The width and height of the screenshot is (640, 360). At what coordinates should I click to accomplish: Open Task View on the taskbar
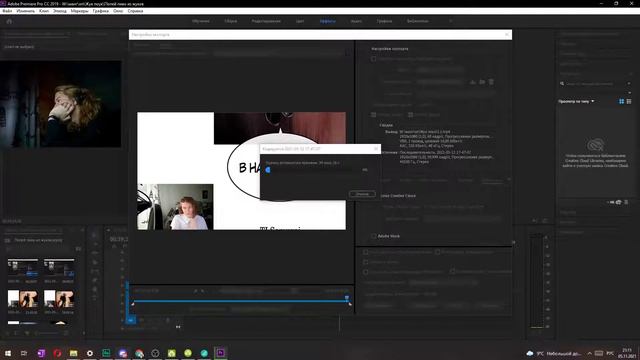[24, 353]
